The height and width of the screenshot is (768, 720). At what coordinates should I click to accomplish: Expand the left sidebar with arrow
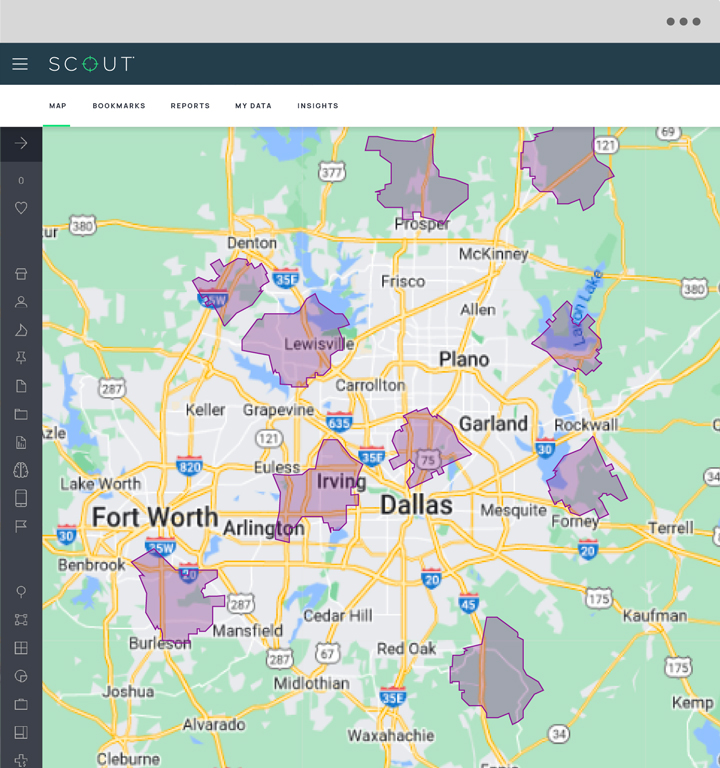(x=21, y=143)
